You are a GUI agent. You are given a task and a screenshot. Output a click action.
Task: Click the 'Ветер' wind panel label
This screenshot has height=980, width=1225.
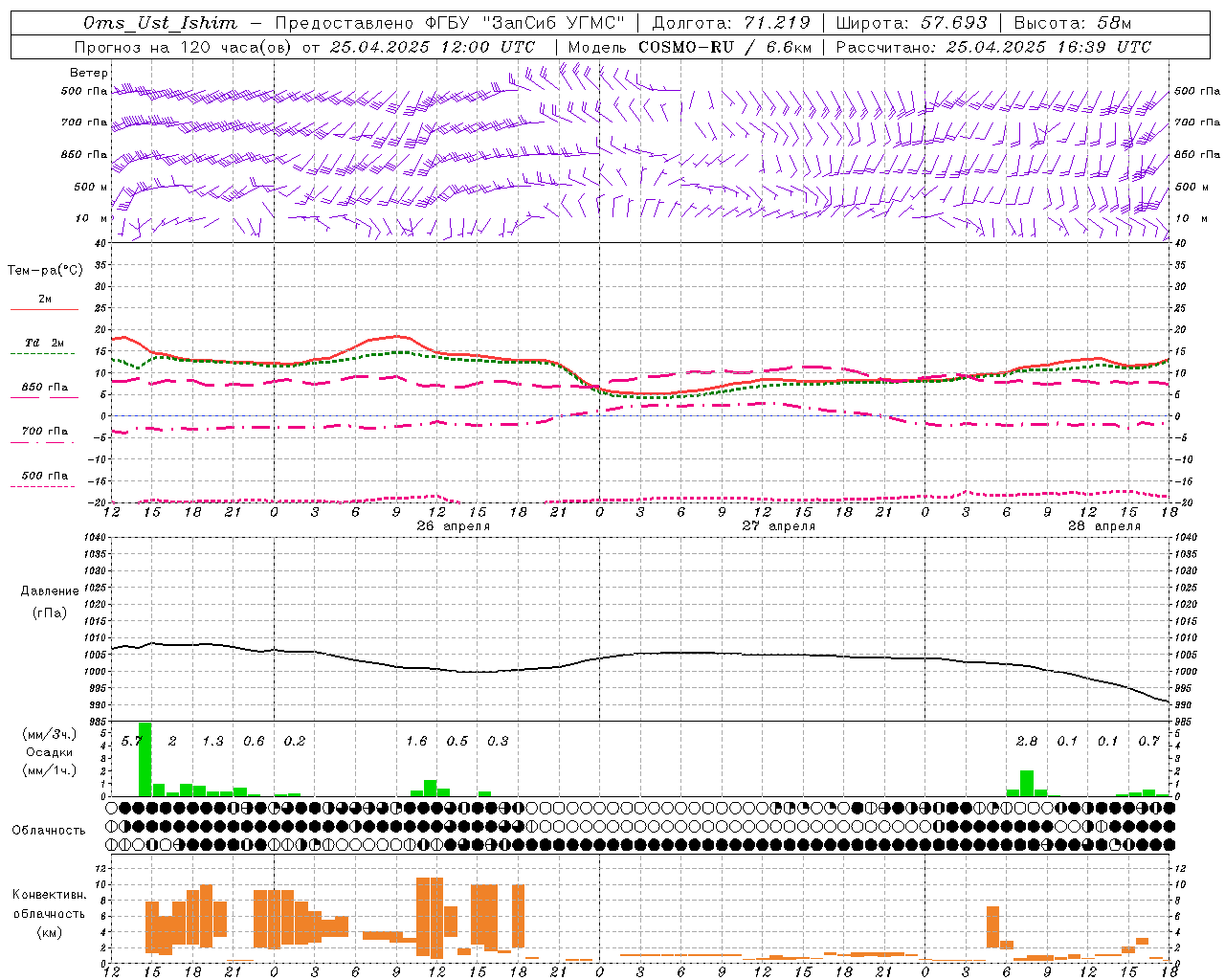coord(89,73)
